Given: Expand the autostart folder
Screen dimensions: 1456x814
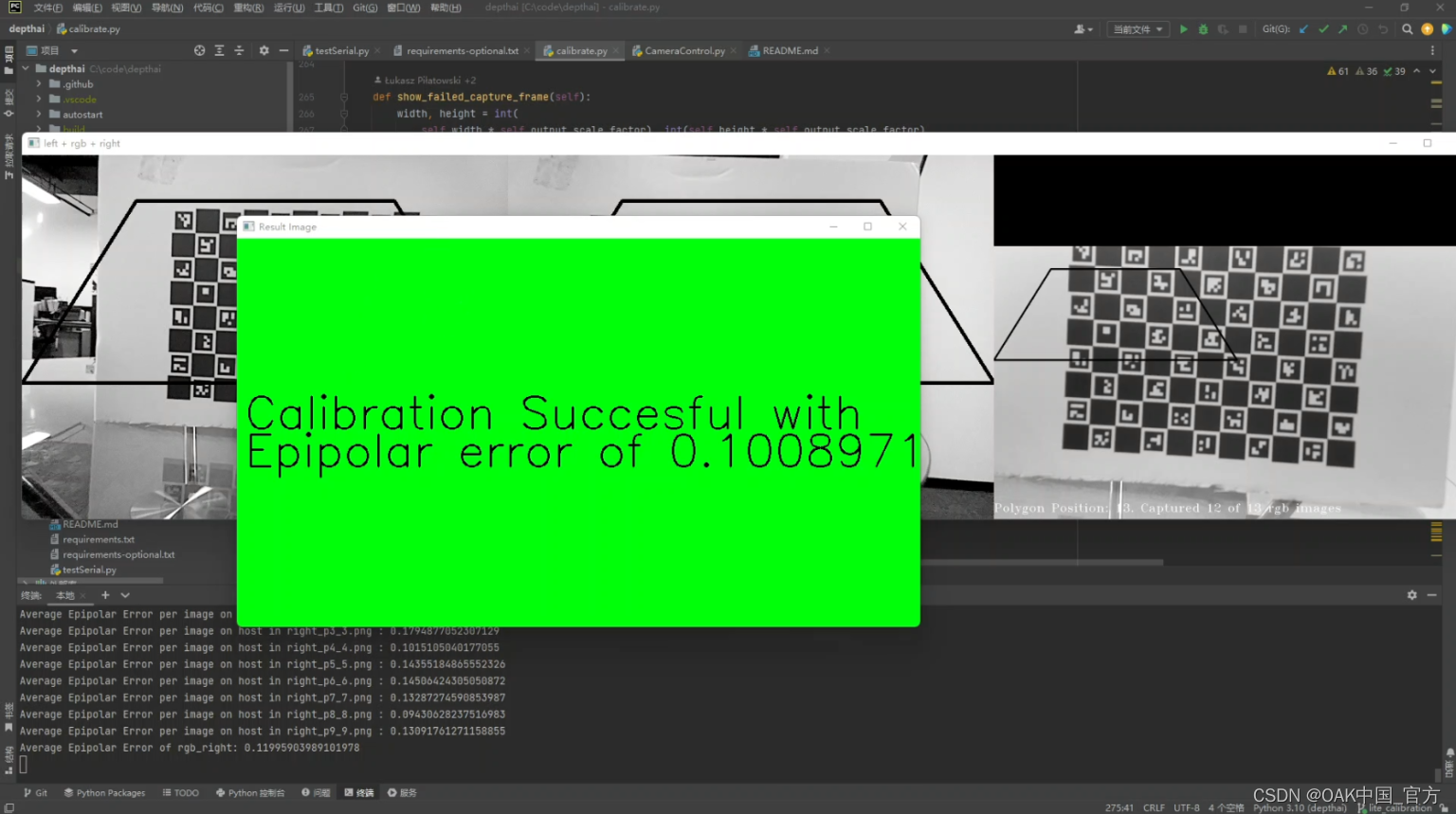Looking at the screenshot, I should [x=39, y=115].
